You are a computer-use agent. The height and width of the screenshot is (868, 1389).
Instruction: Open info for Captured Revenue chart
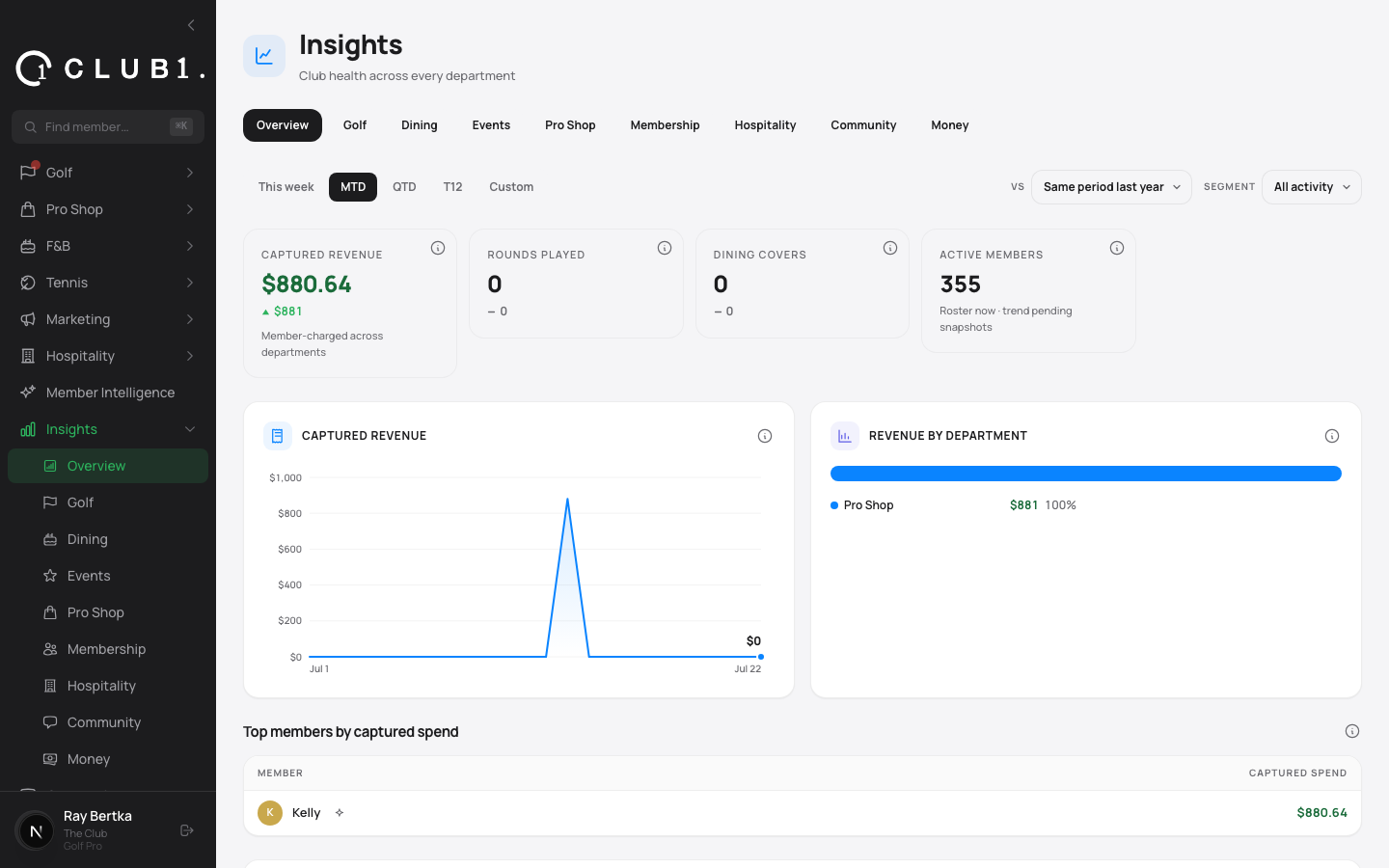(x=765, y=436)
